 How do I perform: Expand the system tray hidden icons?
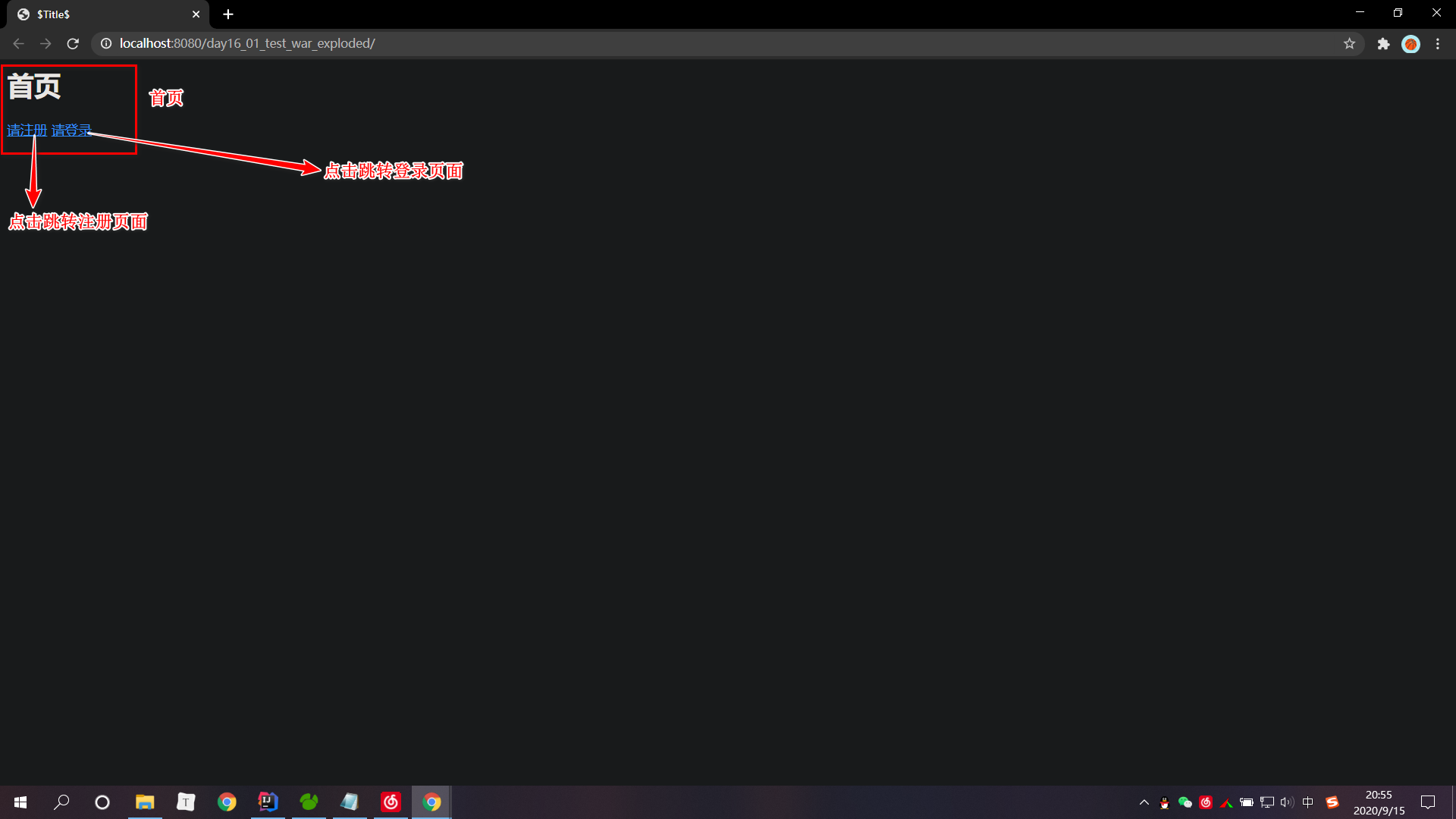tap(1144, 802)
